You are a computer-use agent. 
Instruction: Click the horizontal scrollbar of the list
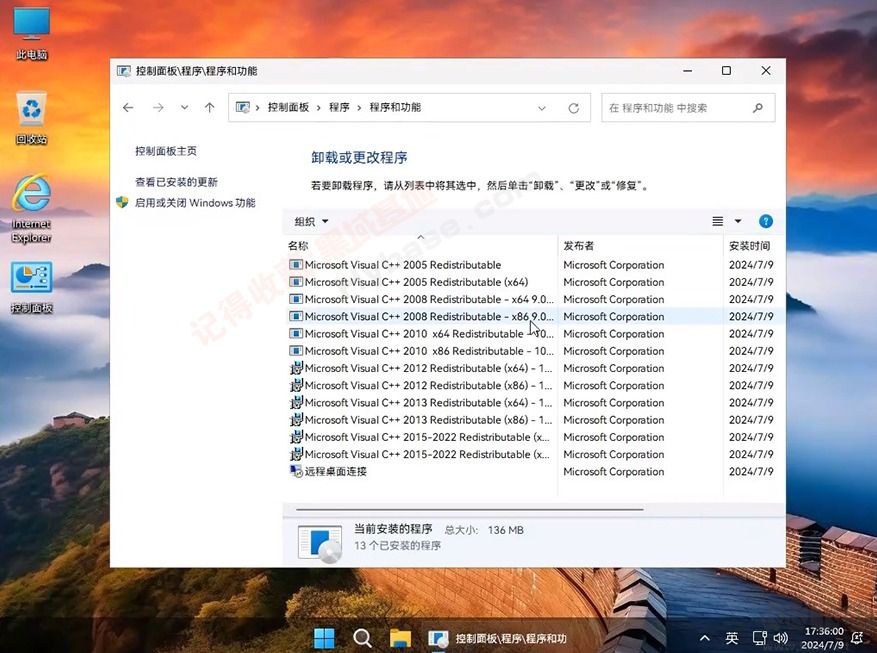pos(470,509)
